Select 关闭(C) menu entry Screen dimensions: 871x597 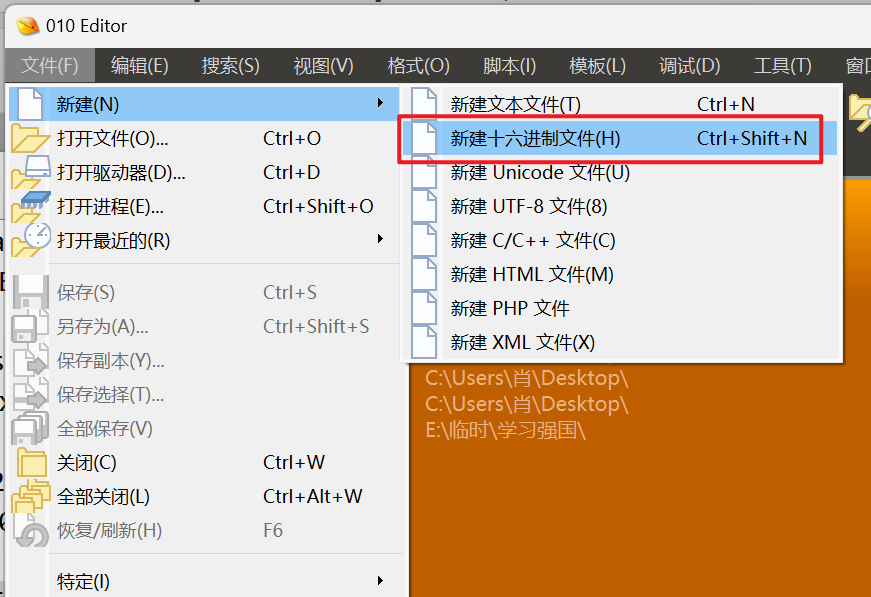tap(204, 462)
